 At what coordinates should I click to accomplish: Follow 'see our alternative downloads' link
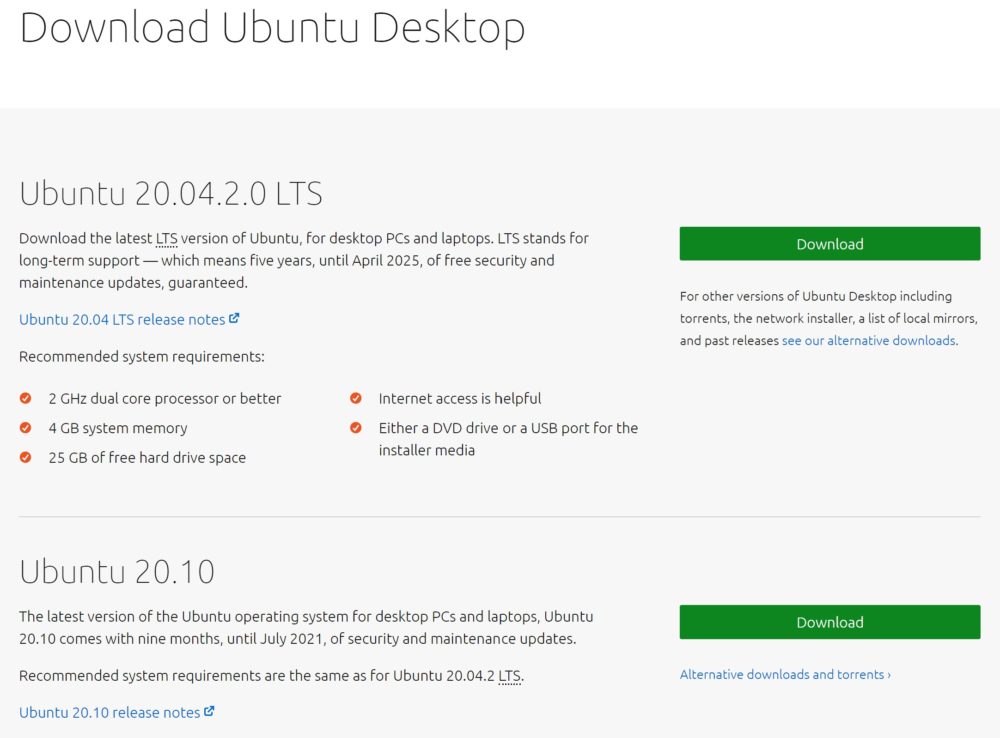(869, 341)
